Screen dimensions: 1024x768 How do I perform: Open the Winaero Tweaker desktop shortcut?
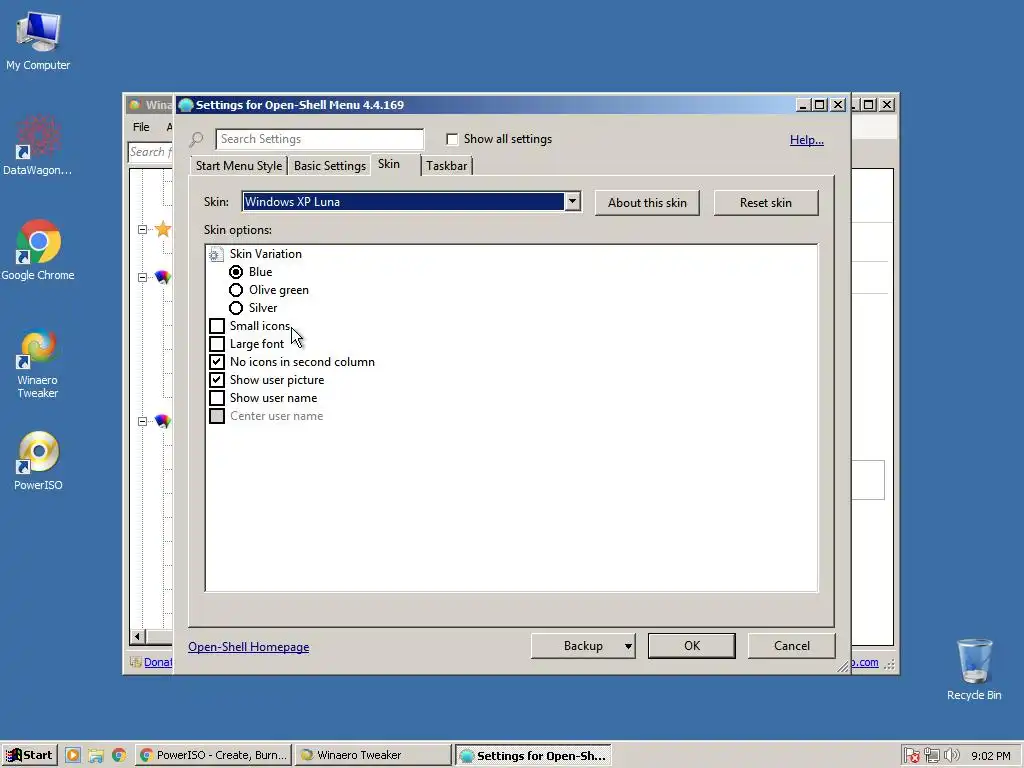pyautogui.click(x=38, y=363)
